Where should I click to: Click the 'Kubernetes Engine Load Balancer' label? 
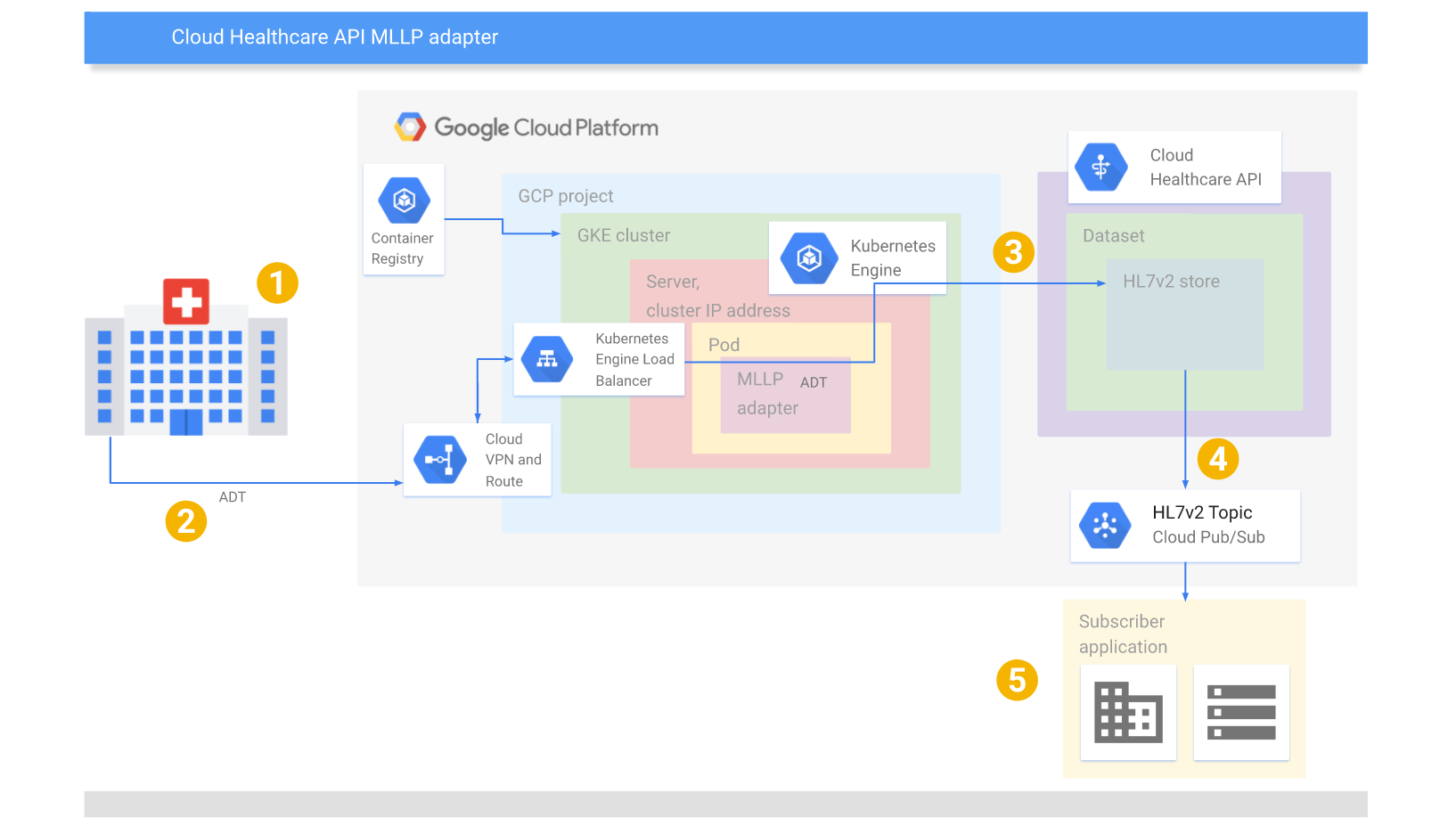634,359
